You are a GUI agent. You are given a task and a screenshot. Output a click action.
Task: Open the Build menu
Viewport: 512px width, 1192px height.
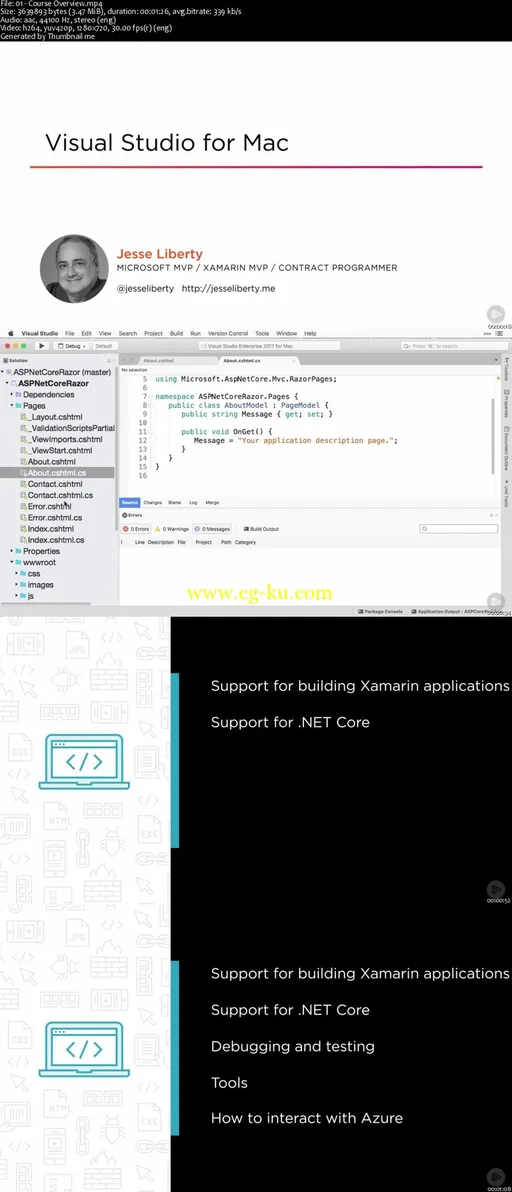(x=176, y=333)
